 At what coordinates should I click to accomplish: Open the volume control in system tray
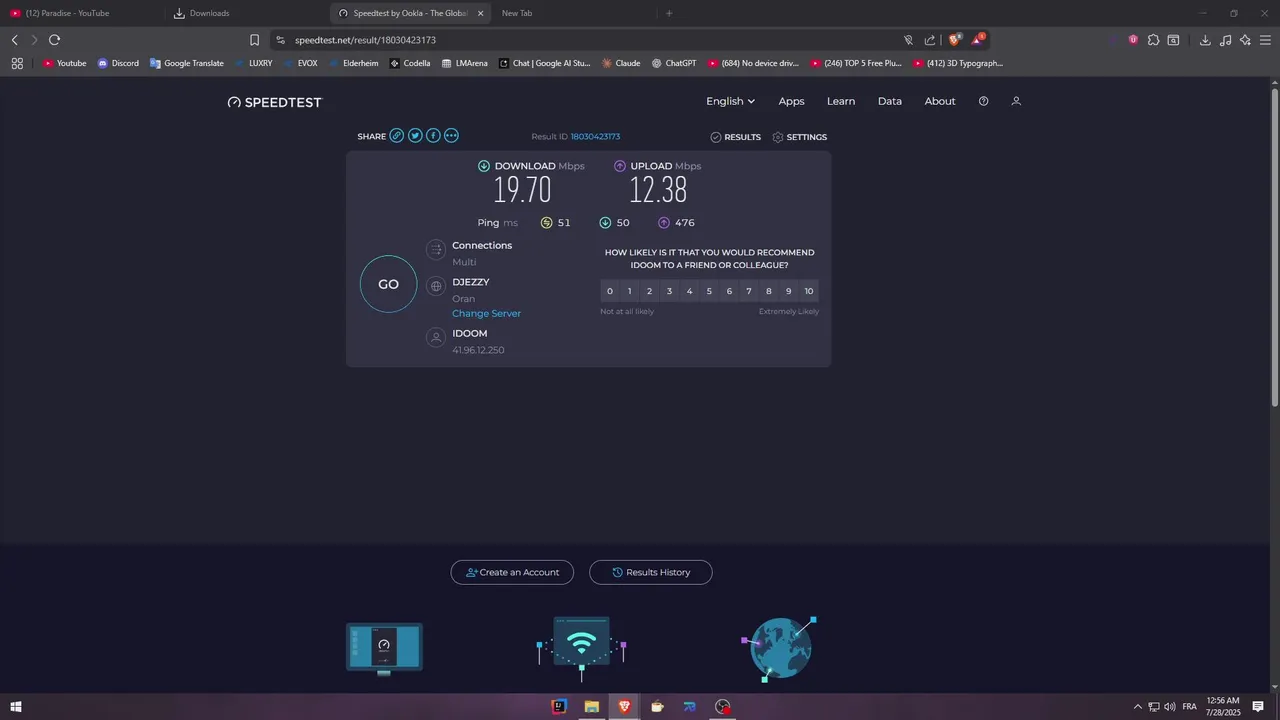coord(1170,707)
